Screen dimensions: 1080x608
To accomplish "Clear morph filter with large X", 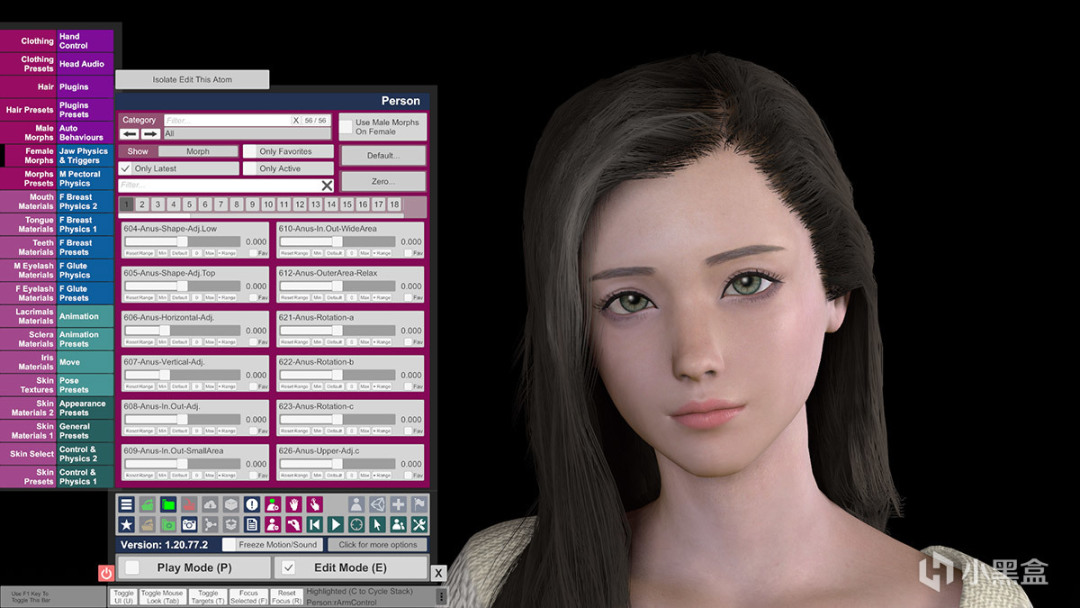I will pos(327,185).
